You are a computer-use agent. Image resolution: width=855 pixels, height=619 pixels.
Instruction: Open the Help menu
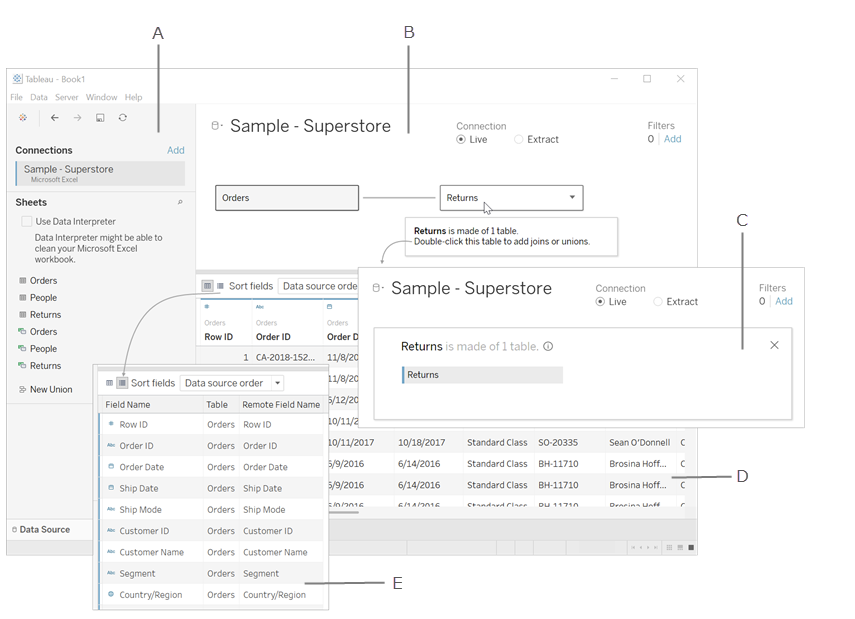coord(133,97)
